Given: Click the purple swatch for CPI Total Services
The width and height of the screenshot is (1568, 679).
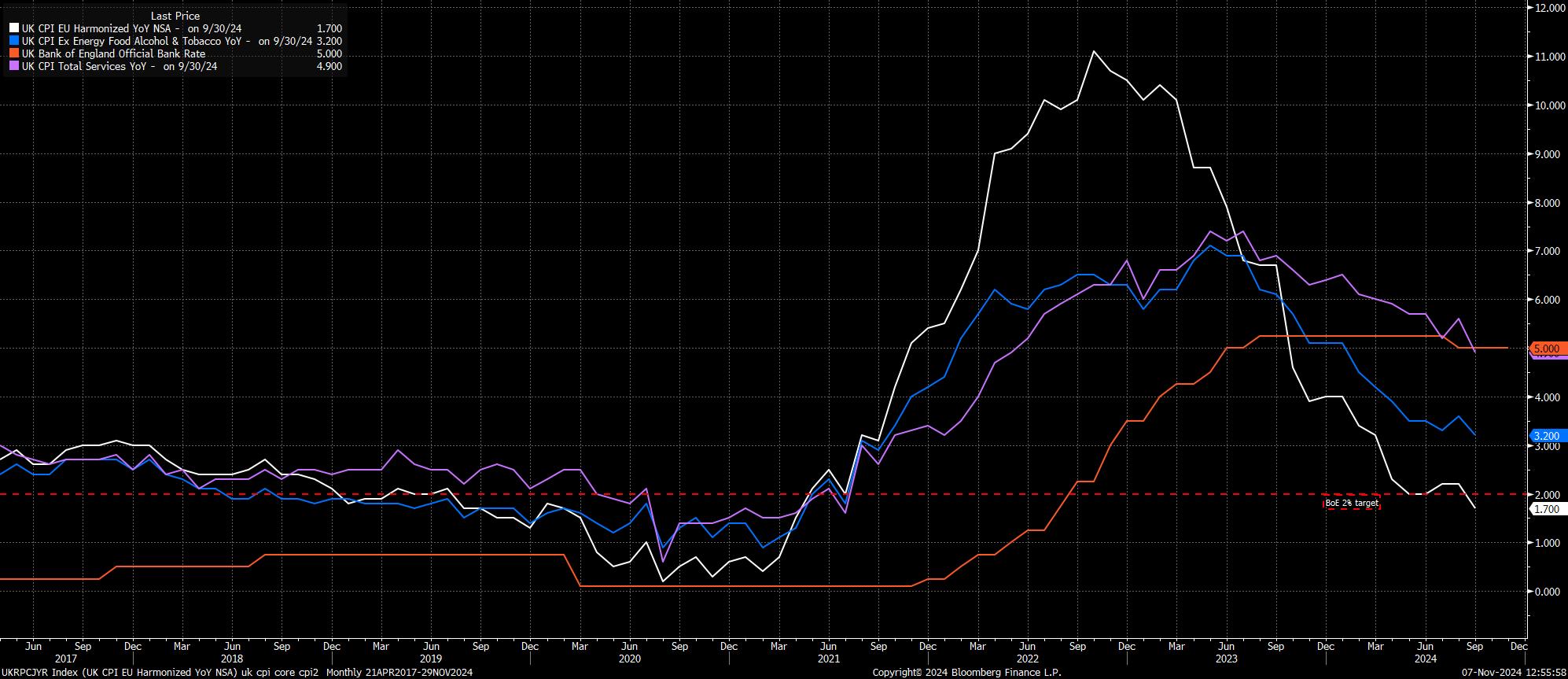Looking at the screenshot, I should pos(13,66).
